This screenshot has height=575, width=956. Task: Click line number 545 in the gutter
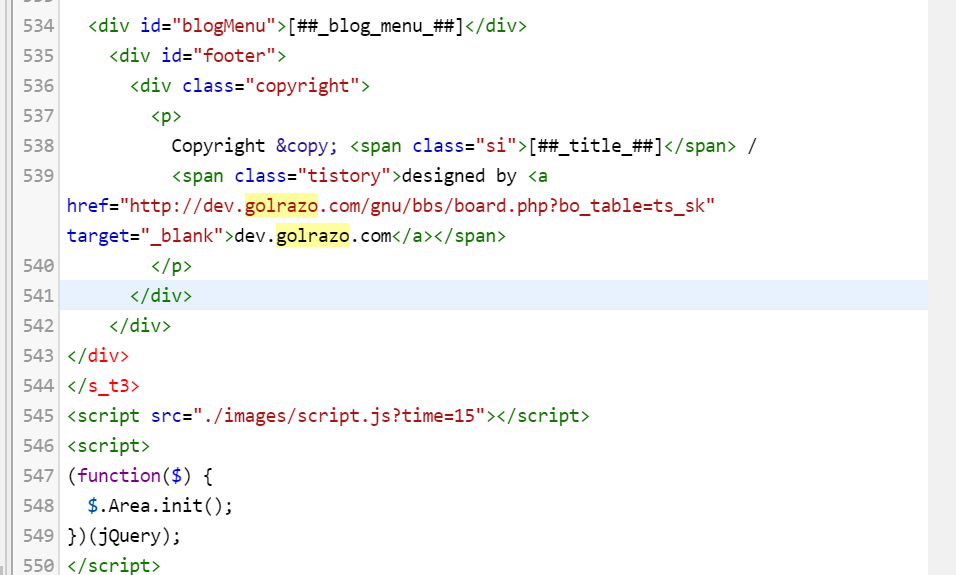pyautogui.click(x=38, y=416)
